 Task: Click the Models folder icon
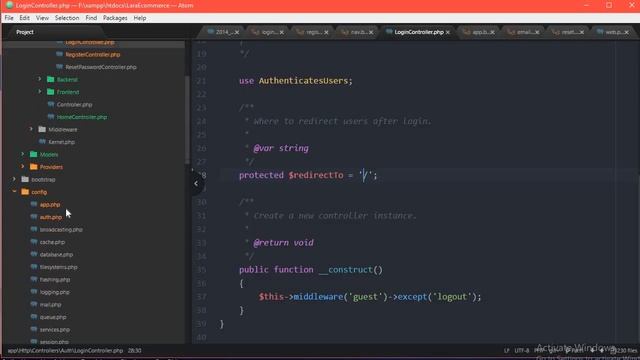point(33,154)
